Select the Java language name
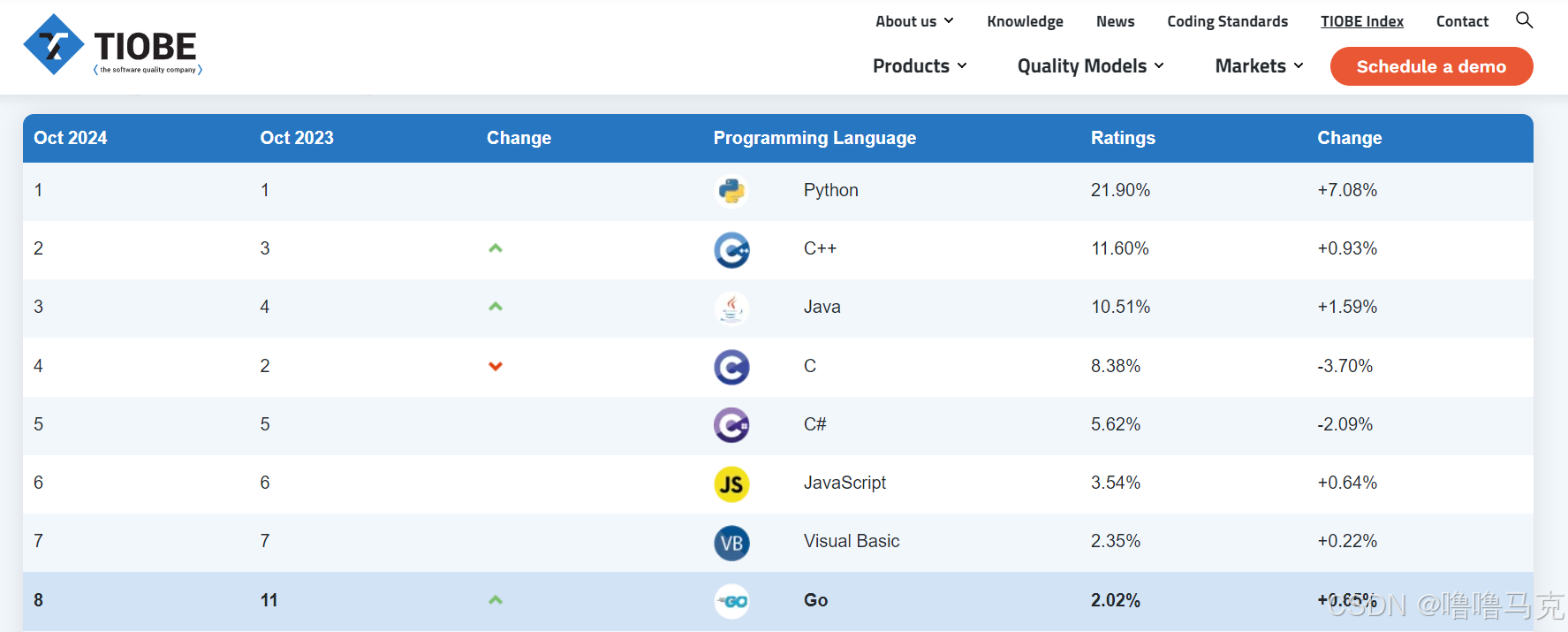Viewport: 1568px width, 632px height. click(822, 307)
